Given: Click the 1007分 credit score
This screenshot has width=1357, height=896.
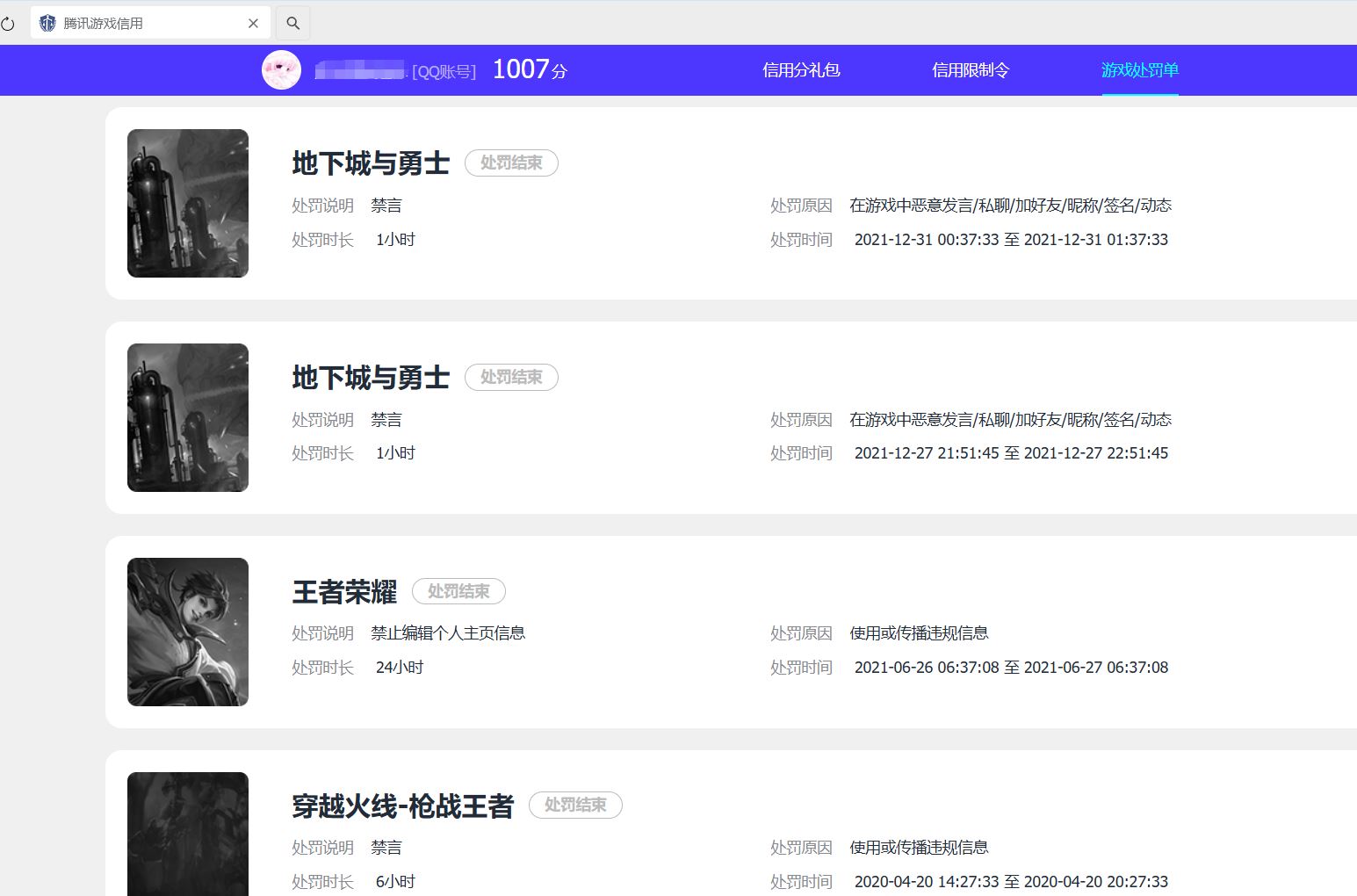Looking at the screenshot, I should pos(530,69).
